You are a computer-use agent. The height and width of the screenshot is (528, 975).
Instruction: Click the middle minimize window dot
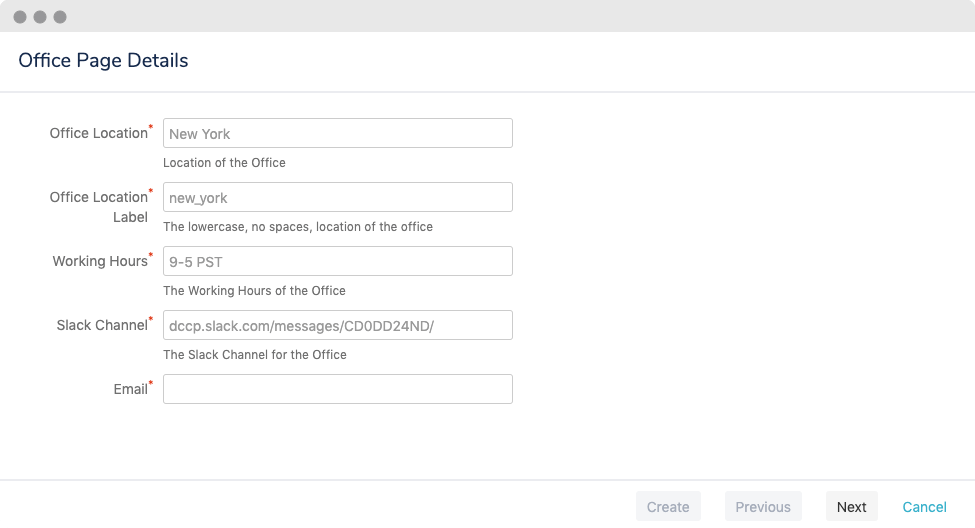coord(40,17)
